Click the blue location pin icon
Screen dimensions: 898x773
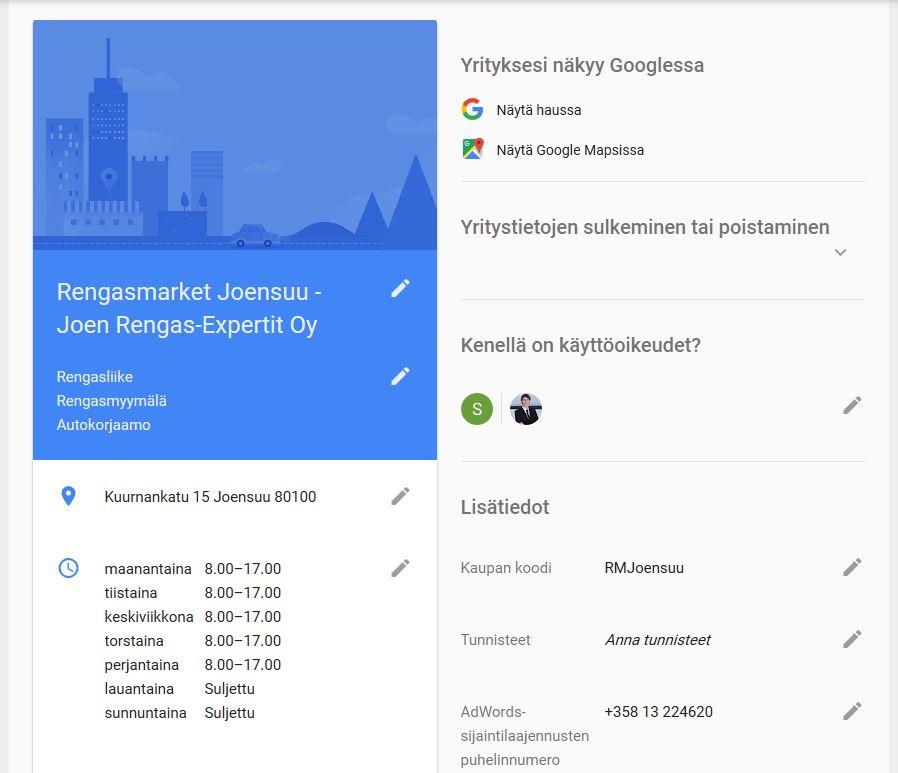(68, 496)
